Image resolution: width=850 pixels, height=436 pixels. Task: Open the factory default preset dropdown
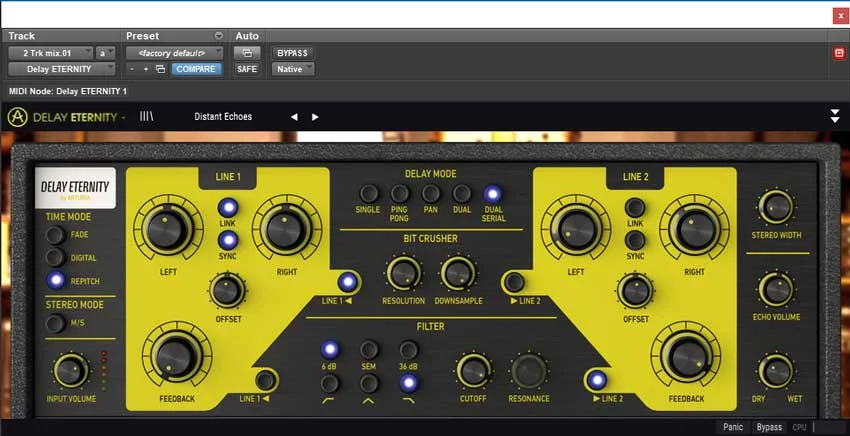click(x=175, y=53)
